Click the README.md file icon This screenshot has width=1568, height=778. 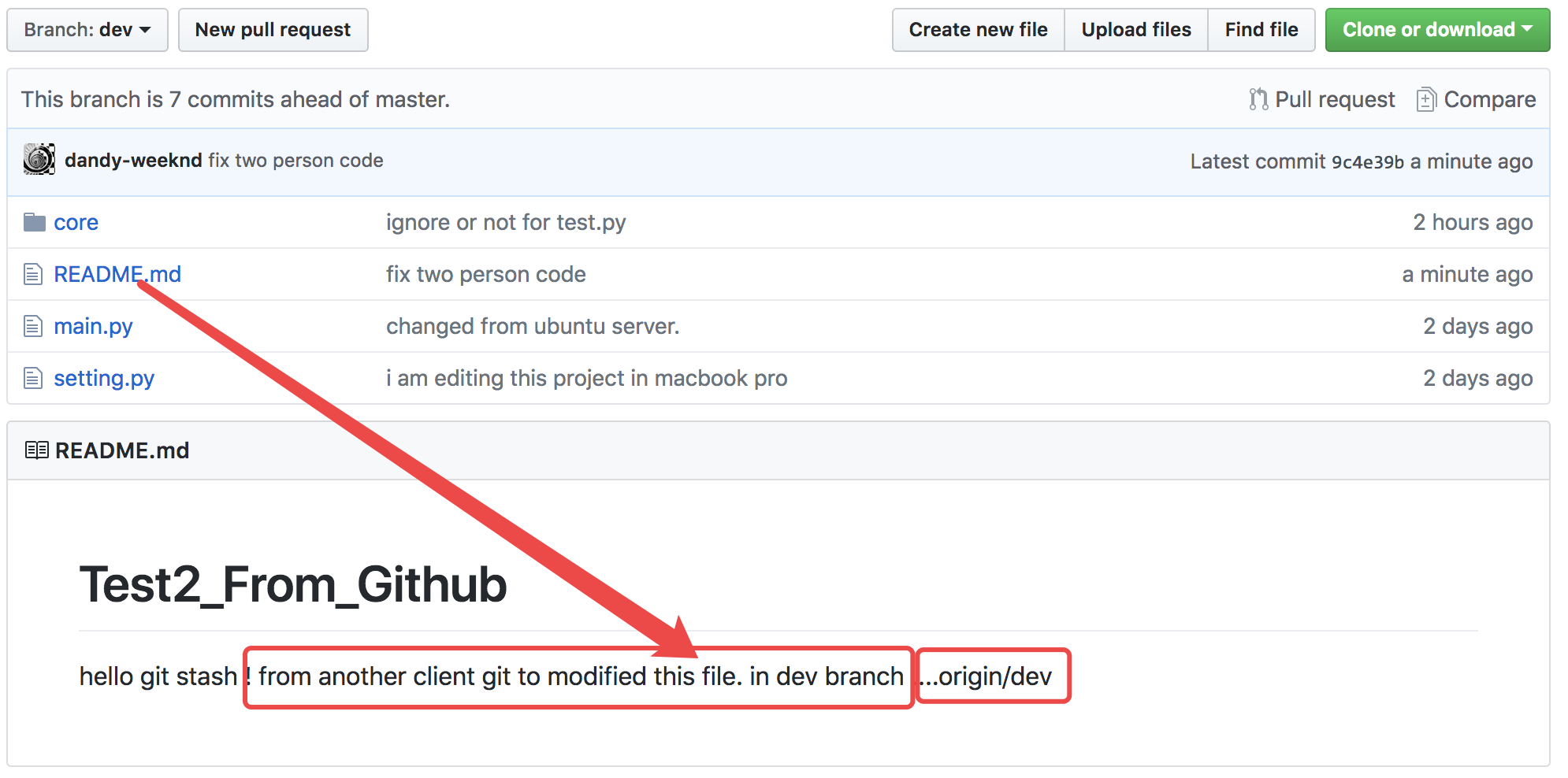pos(33,275)
